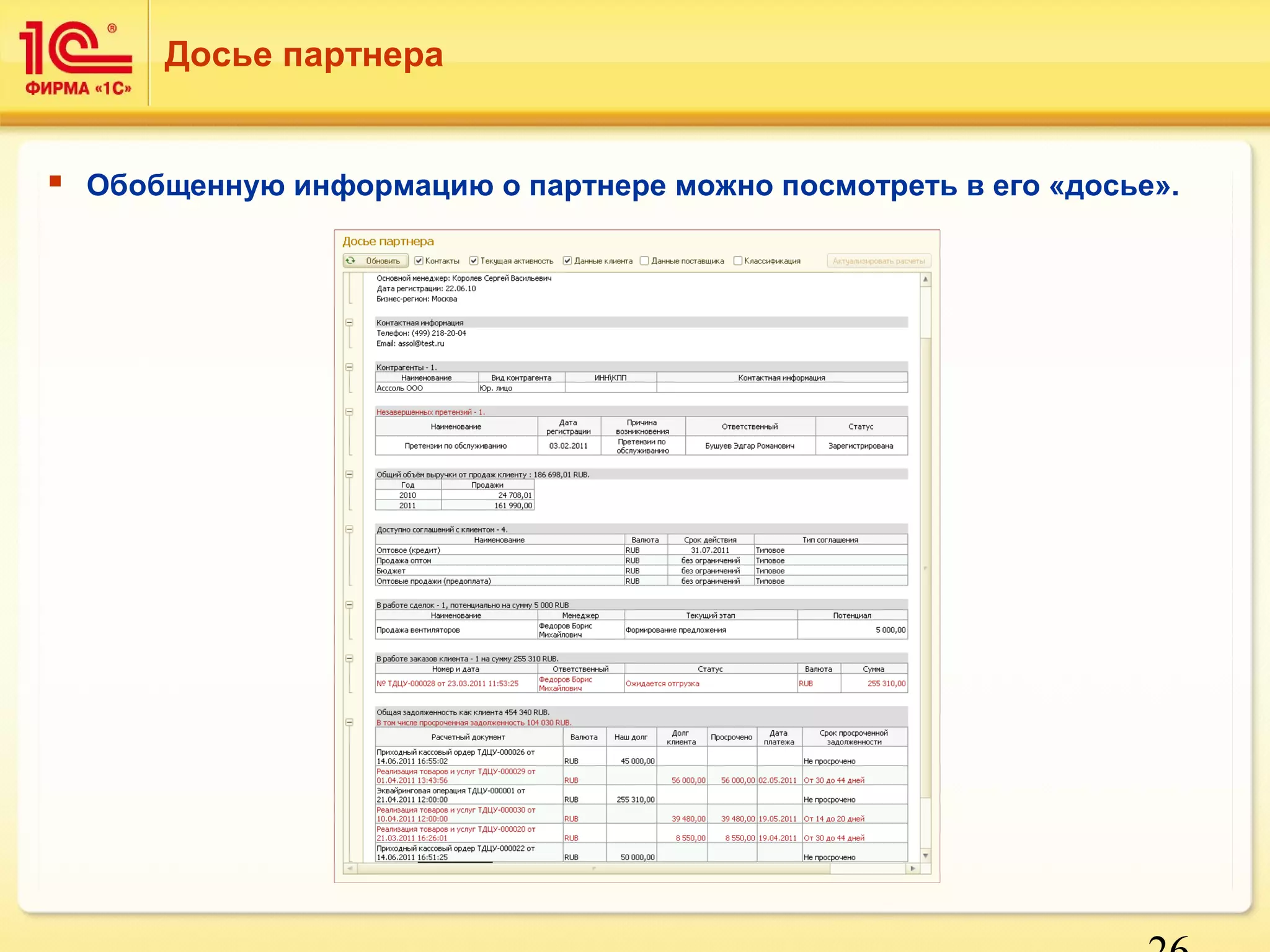This screenshot has height=952, width=1270.
Task: Click the Оптовые продажи (предоплата) row
Action: pyautogui.click(x=641, y=581)
